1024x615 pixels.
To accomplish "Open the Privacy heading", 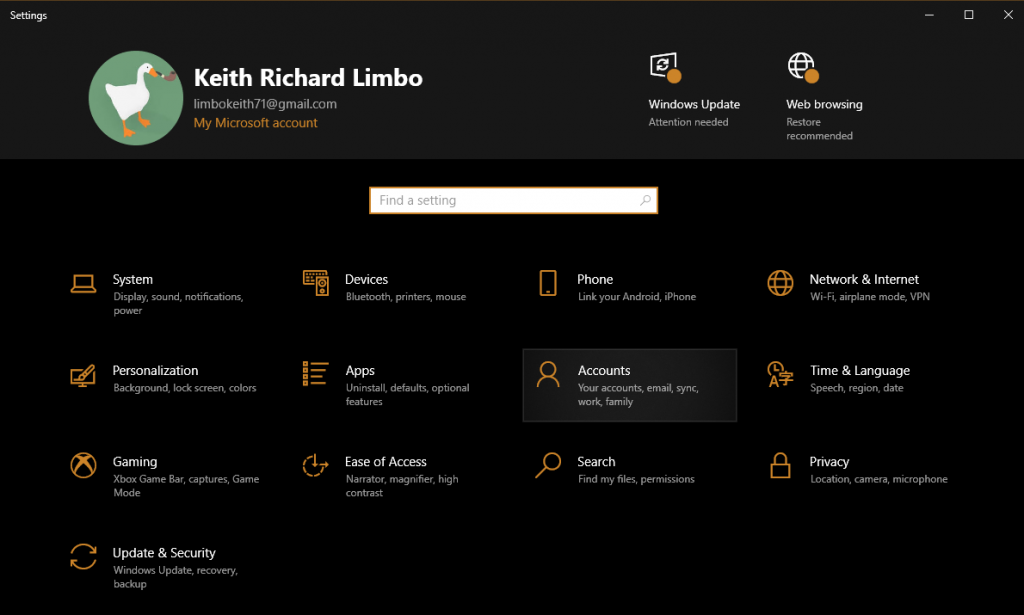I will 829,462.
